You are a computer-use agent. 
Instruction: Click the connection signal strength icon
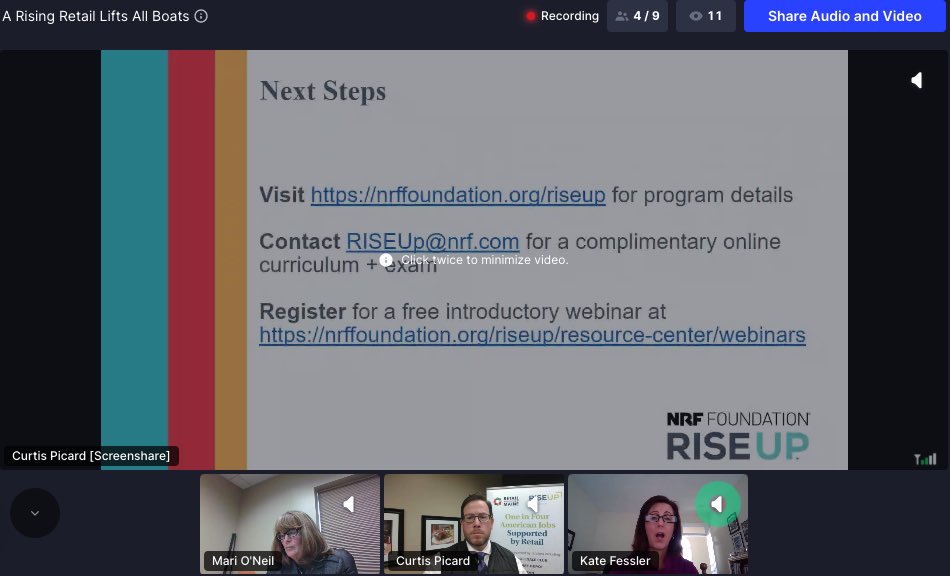click(925, 459)
